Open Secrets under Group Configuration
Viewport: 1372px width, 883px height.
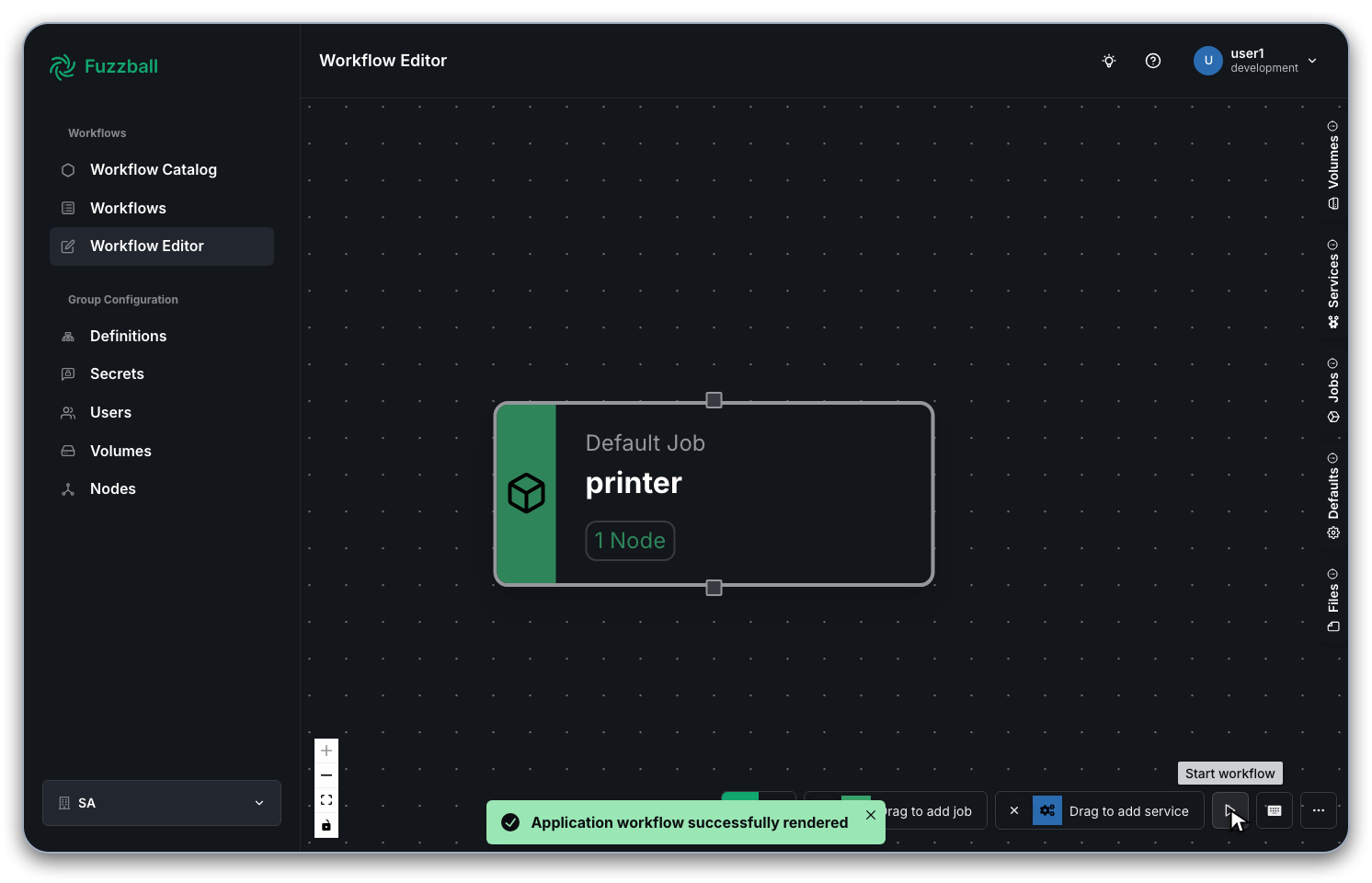pos(117,373)
